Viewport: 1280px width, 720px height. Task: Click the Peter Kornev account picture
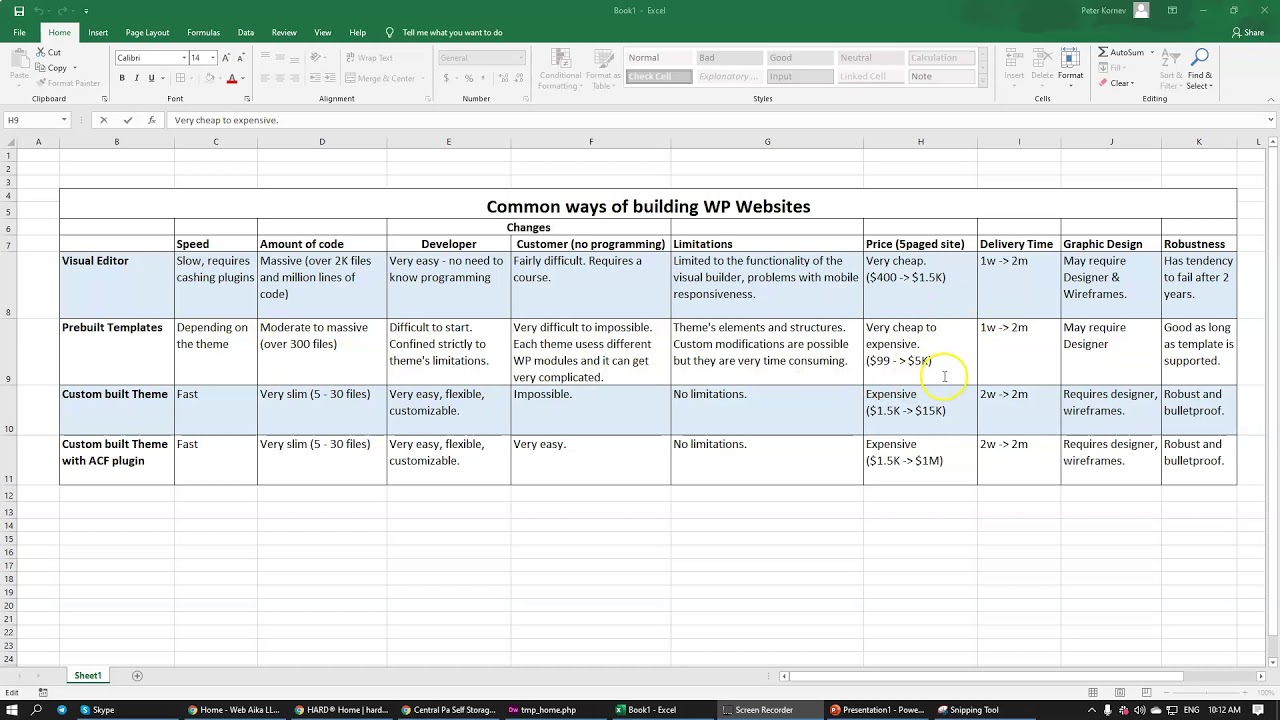[1143, 11]
